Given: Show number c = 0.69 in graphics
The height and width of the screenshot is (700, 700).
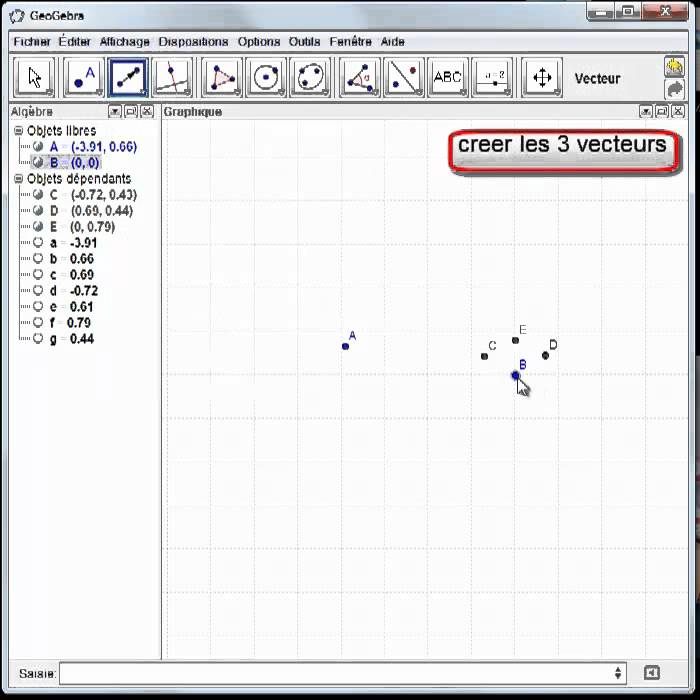Looking at the screenshot, I should pos(38,275).
